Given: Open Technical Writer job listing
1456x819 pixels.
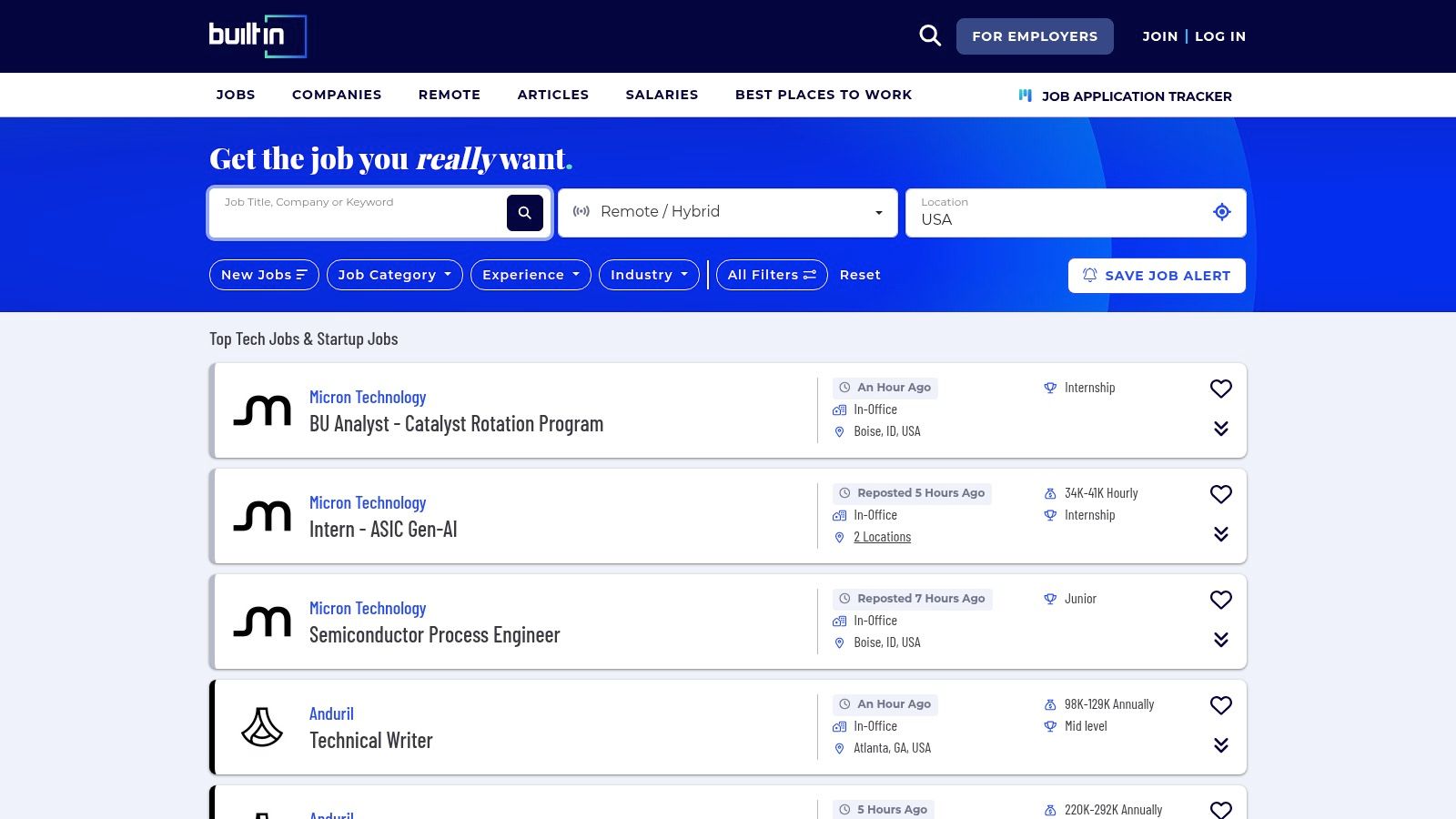Looking at the screenshot, I should point(370,741).
